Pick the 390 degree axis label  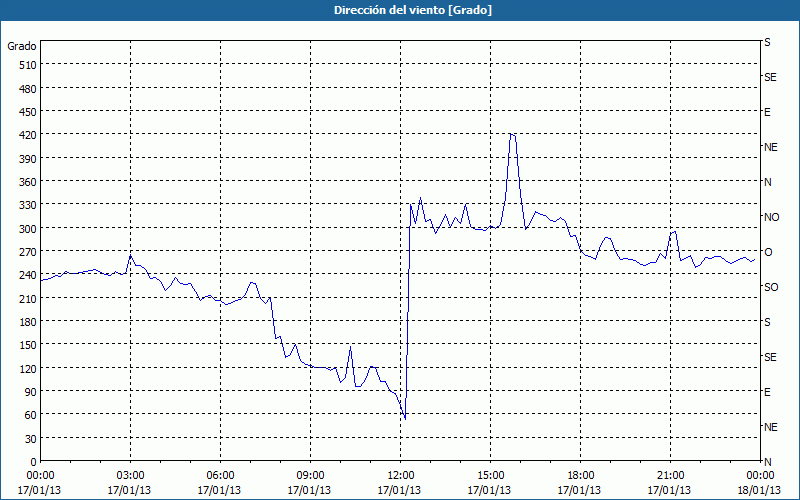click(x=28, y=159)
